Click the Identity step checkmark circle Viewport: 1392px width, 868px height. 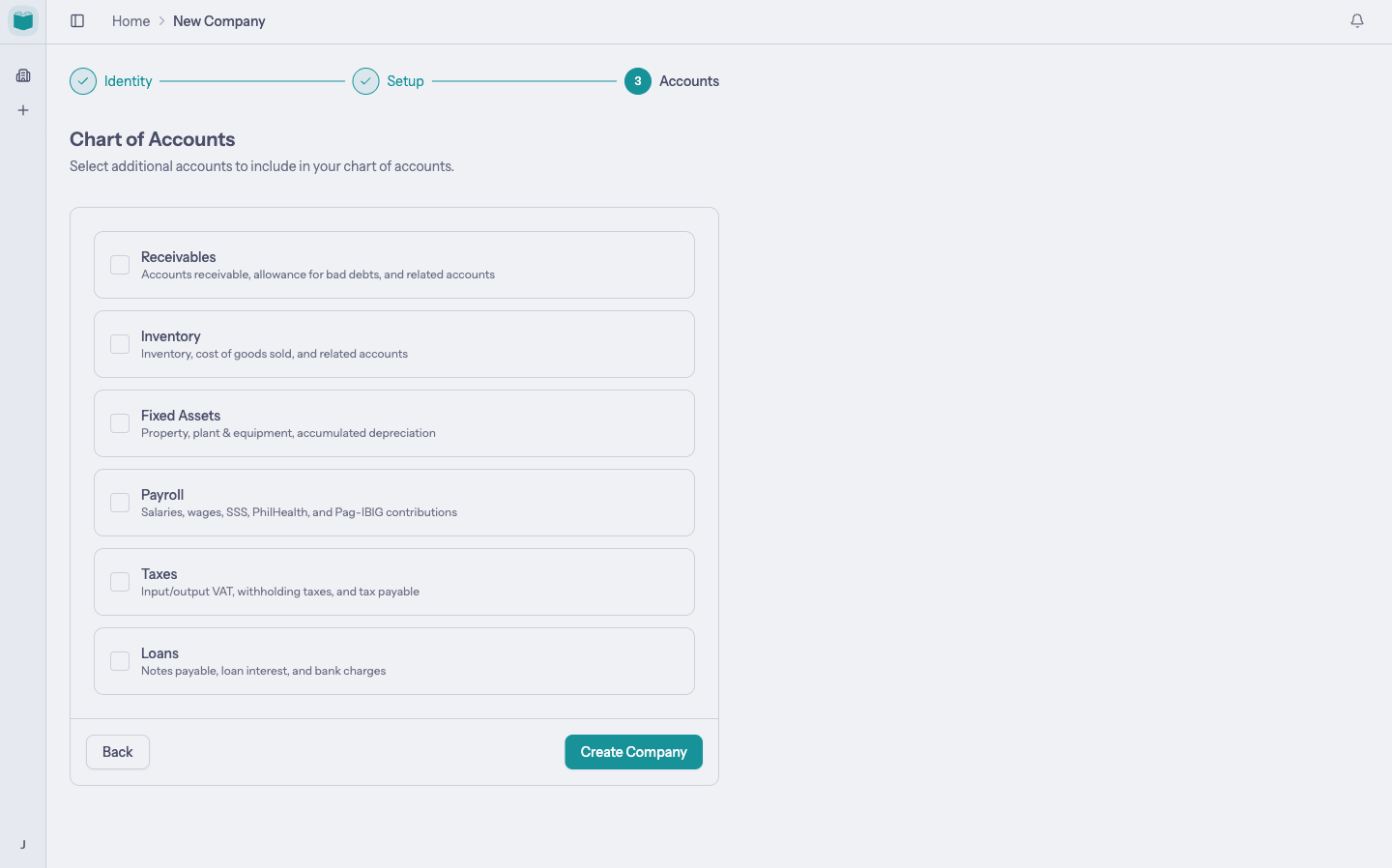pyautogui.click(x=83, y=81)
